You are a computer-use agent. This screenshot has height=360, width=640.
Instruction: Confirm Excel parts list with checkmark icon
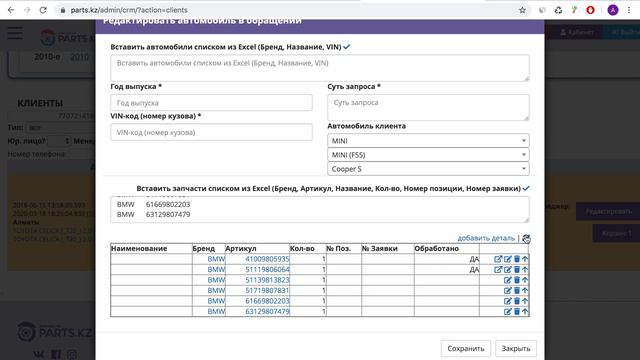pyautogui.click(x=526, y=189)
